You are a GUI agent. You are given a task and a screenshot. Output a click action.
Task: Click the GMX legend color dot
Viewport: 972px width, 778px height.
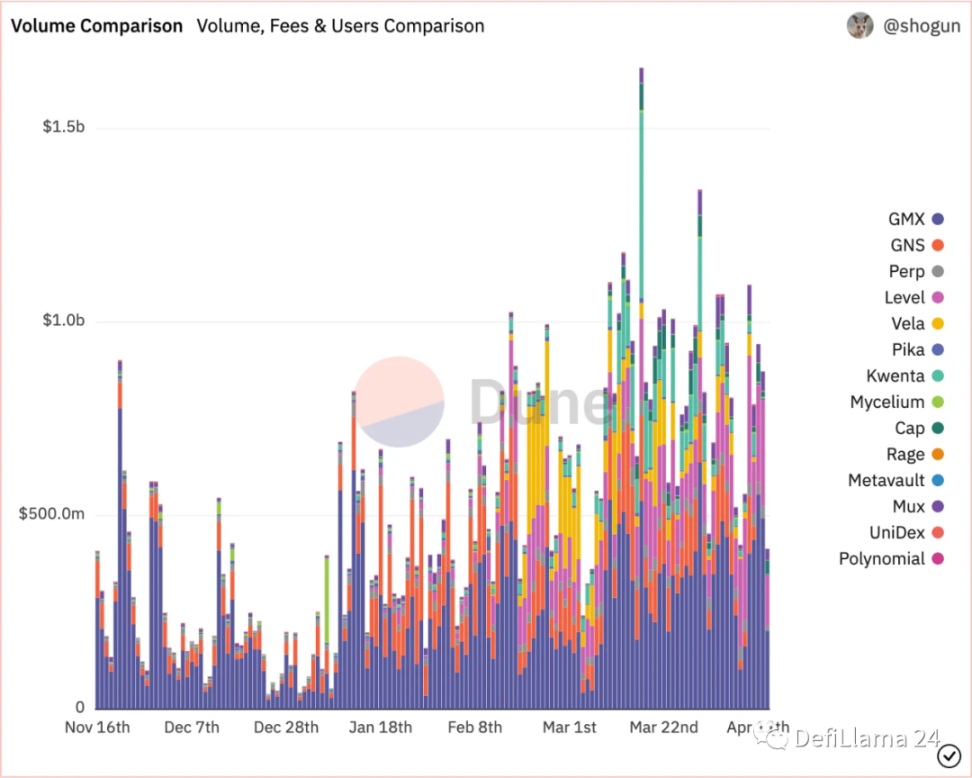[x=937, y=219]
